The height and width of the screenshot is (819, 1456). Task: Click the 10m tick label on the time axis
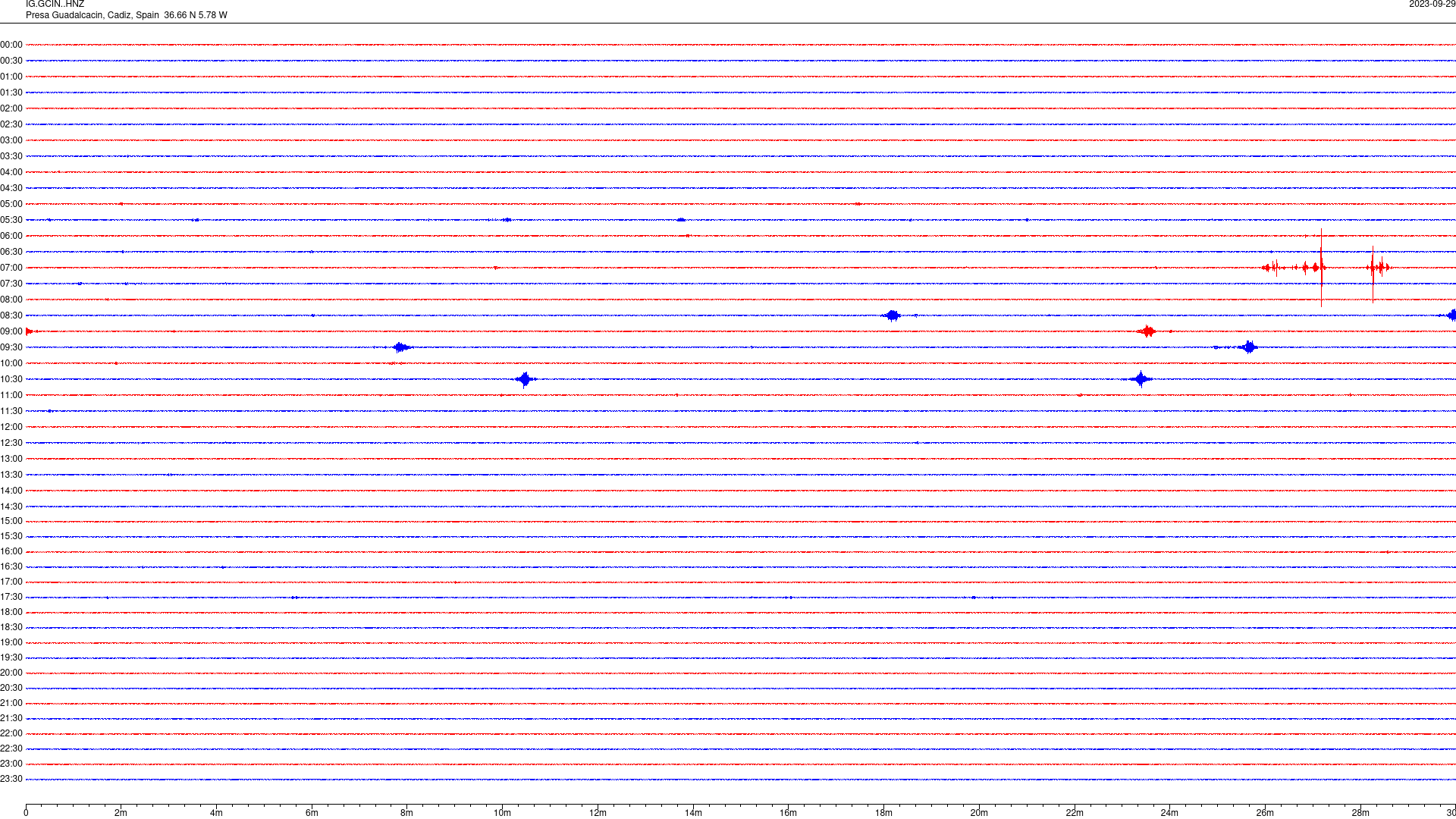click(x=503, y=813)
